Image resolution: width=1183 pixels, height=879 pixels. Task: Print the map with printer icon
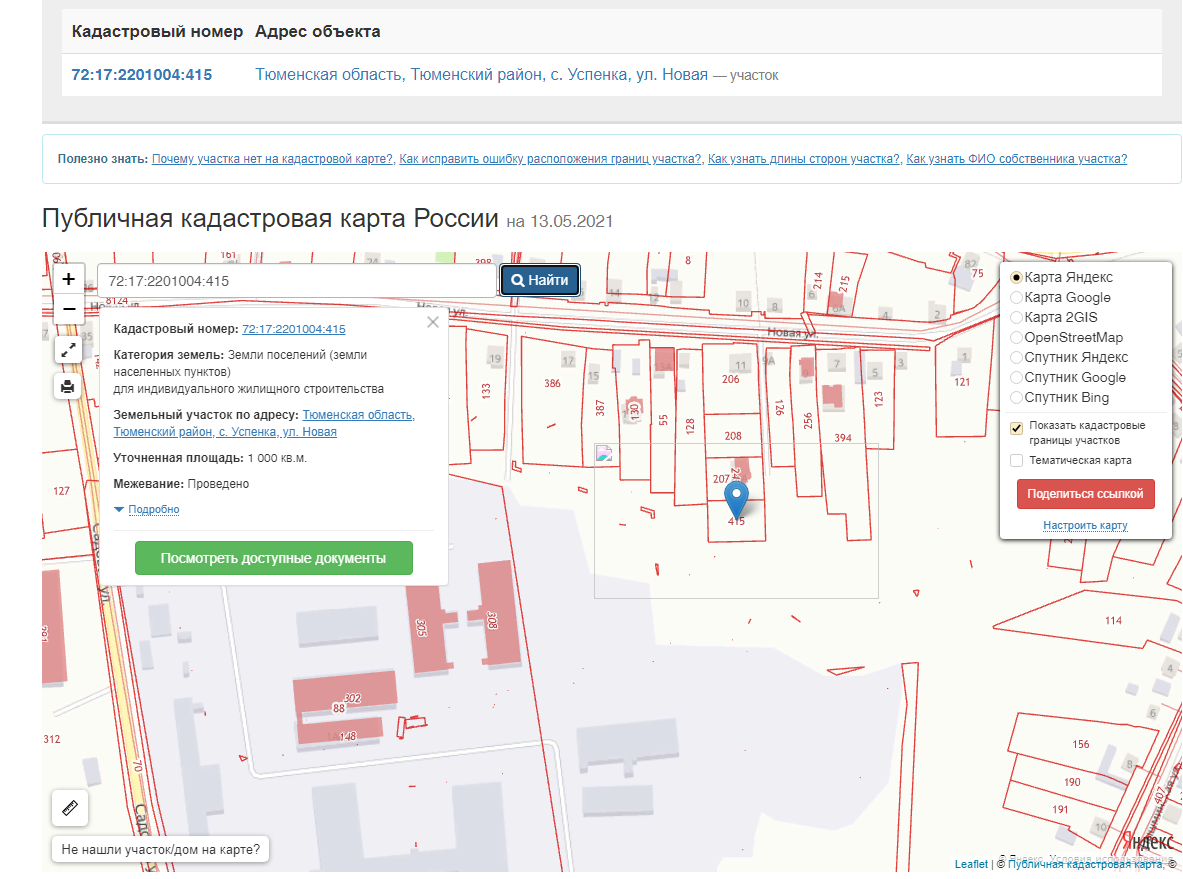[x=68, y=387]
